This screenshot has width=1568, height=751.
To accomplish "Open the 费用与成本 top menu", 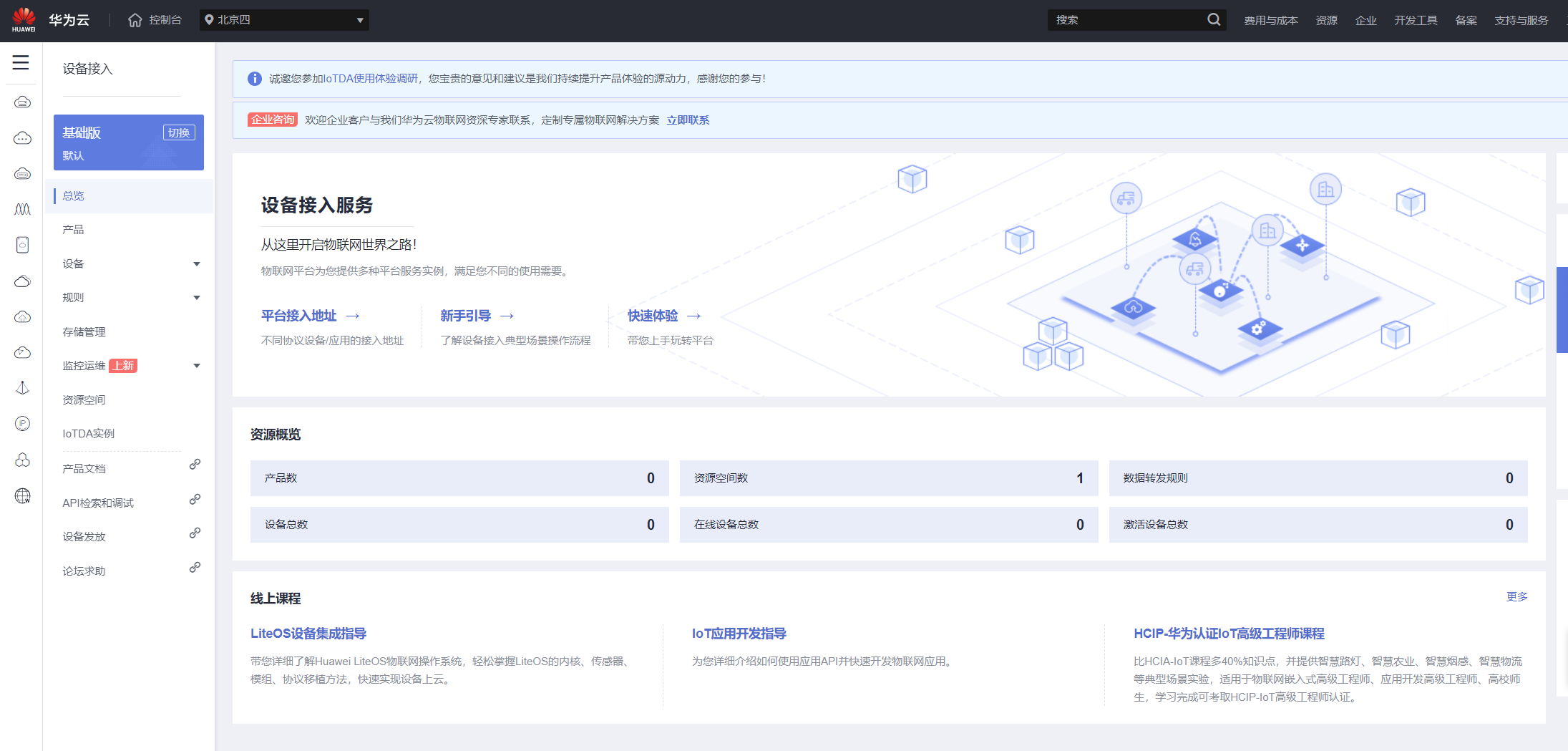I will [x=1271, y=20].
